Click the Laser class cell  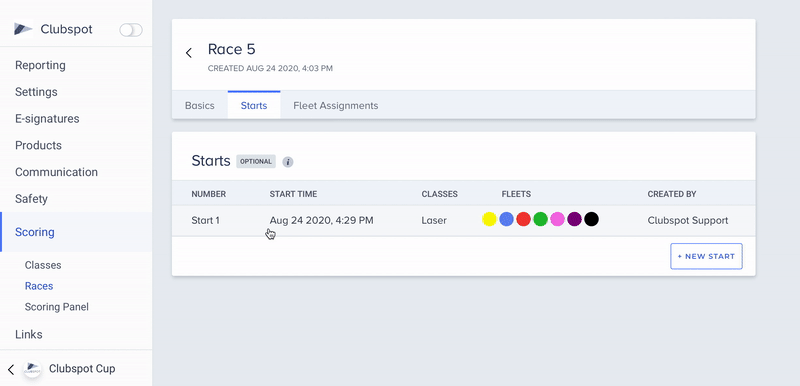point(434,221)
